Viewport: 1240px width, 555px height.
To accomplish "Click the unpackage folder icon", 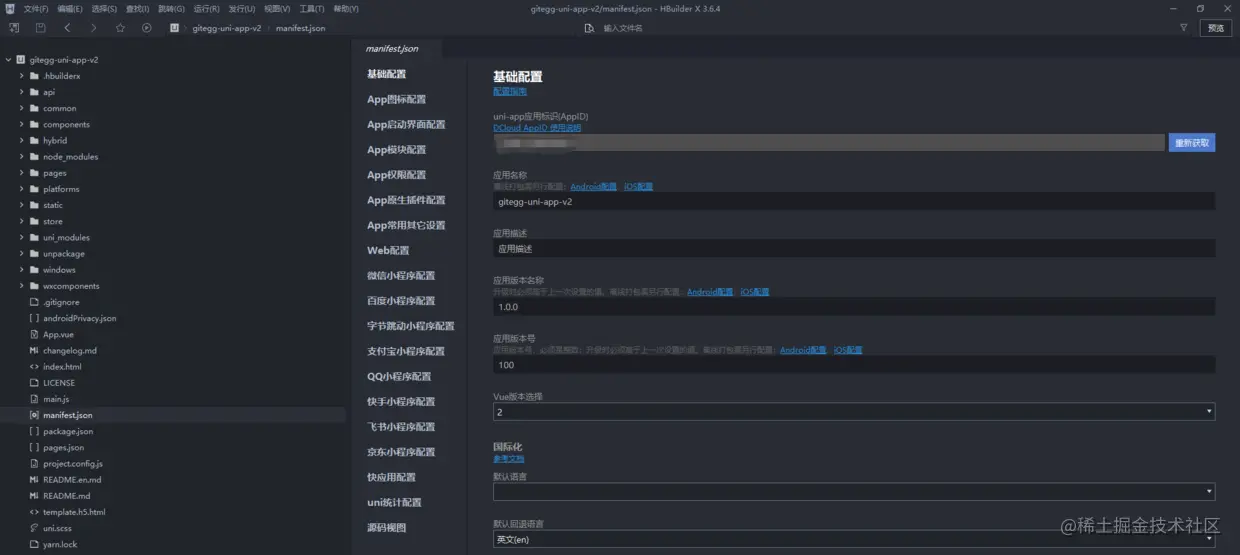I will click(x=34, y=254).
